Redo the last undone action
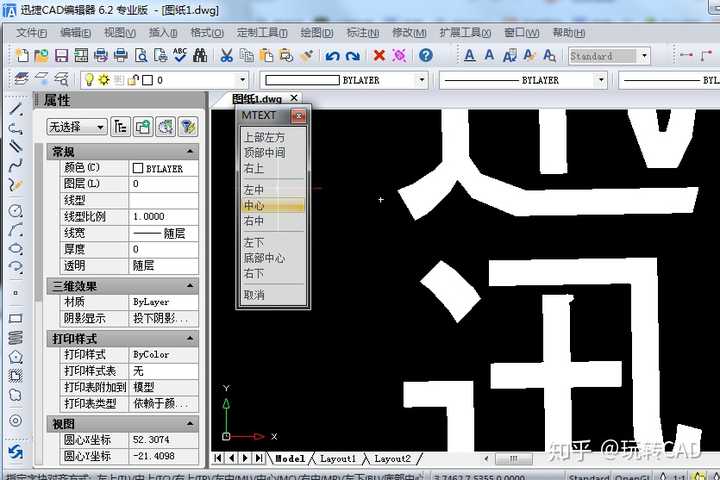720x480 pixels. tap(353, 56)
